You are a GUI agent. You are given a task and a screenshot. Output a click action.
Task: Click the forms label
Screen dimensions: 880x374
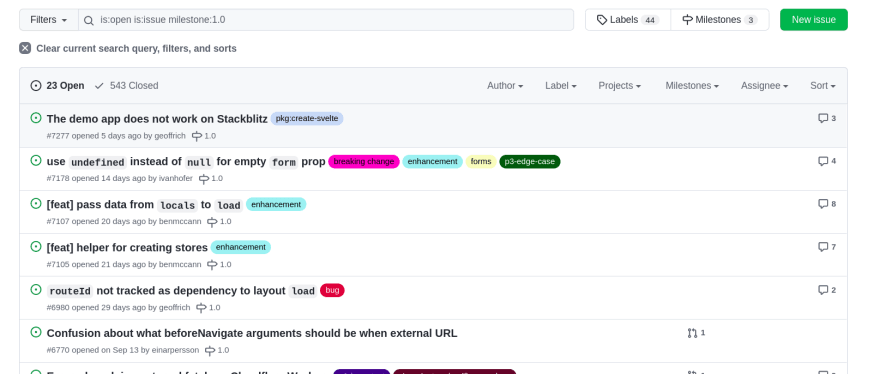tap(481, 162)
